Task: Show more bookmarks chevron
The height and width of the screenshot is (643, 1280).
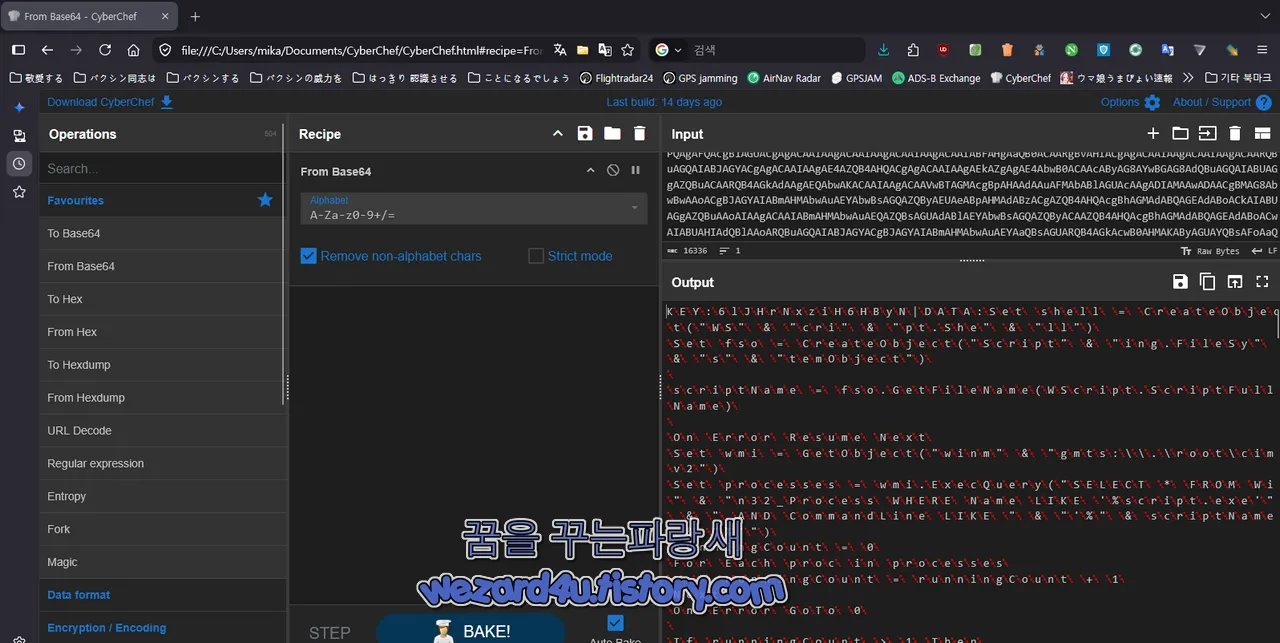Action: tap(1188, 77)
